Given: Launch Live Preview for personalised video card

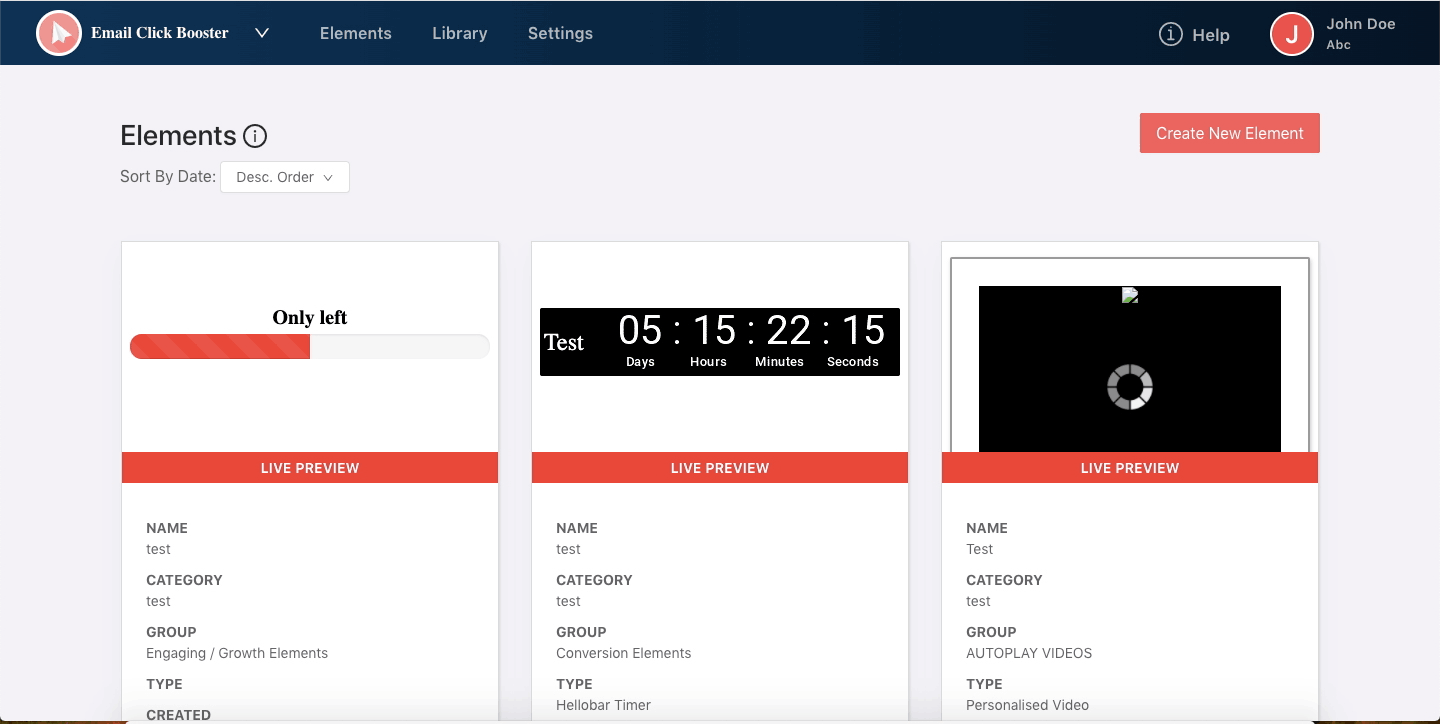Looking at the screenshot, I should (1130, 468).
